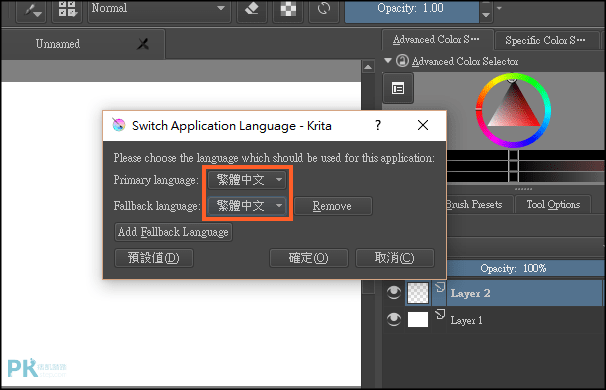Viewport: 606px width, 390px height.
Task: Toggle the lock icon on Advanced Color Selector docker
Action: (x=402, y=61)
